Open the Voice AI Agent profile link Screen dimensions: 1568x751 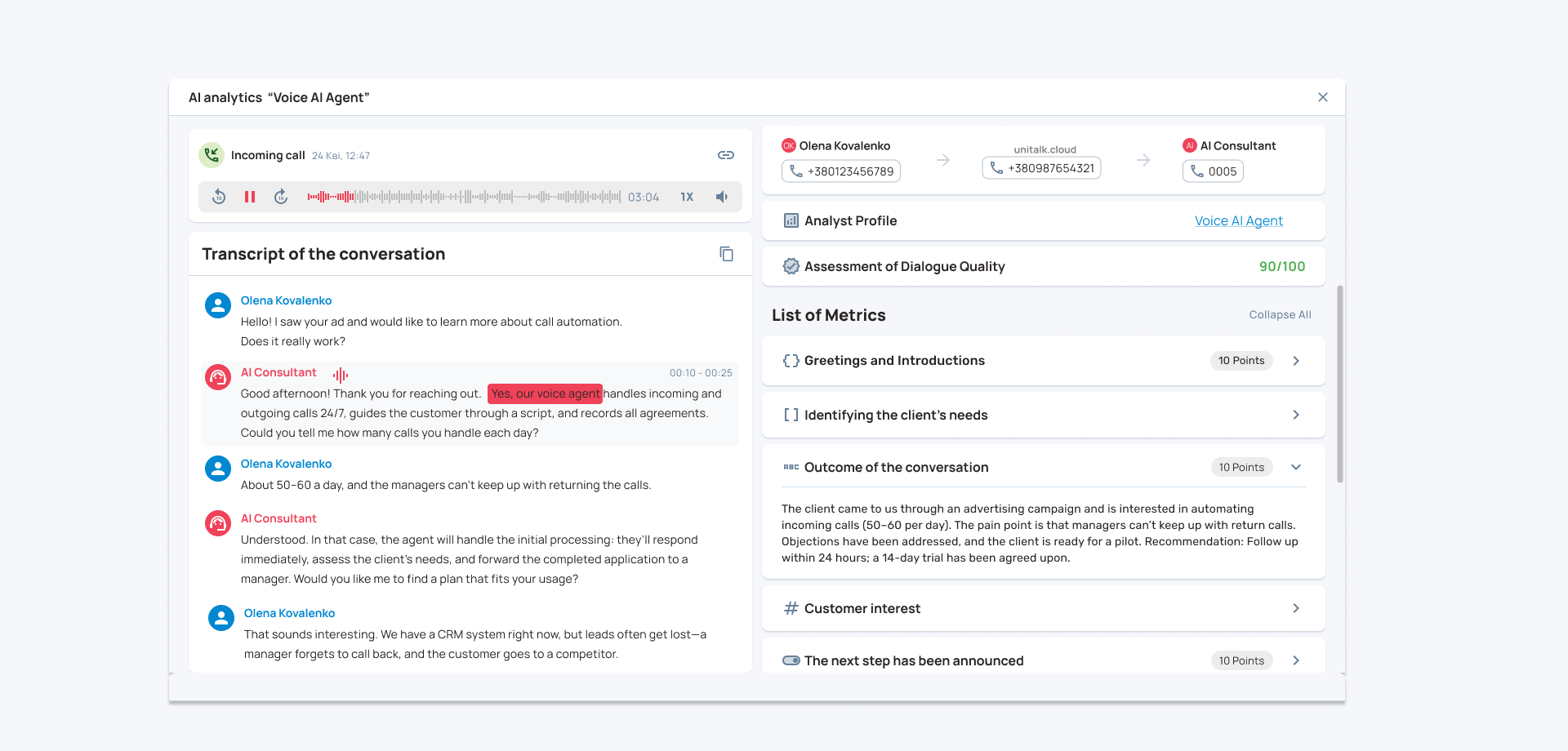coord(1238,220)
